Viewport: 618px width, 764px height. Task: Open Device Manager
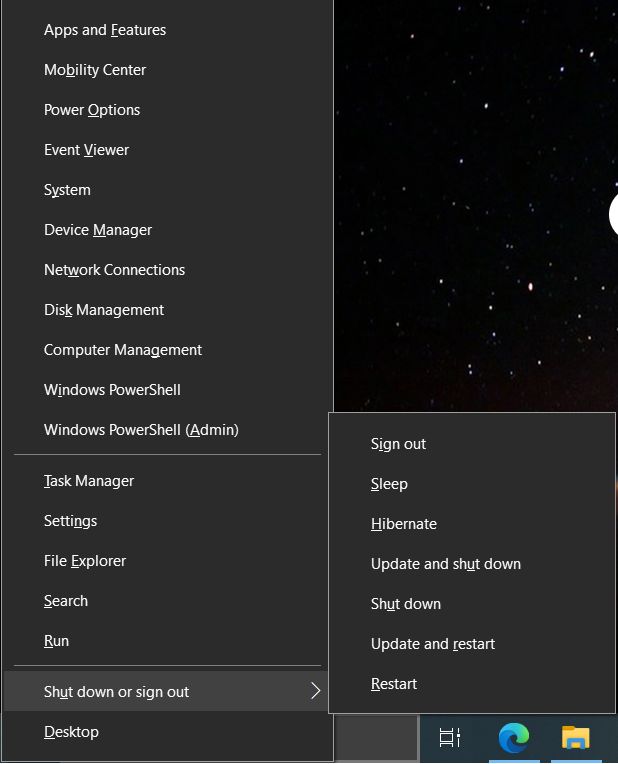[167, 230]
